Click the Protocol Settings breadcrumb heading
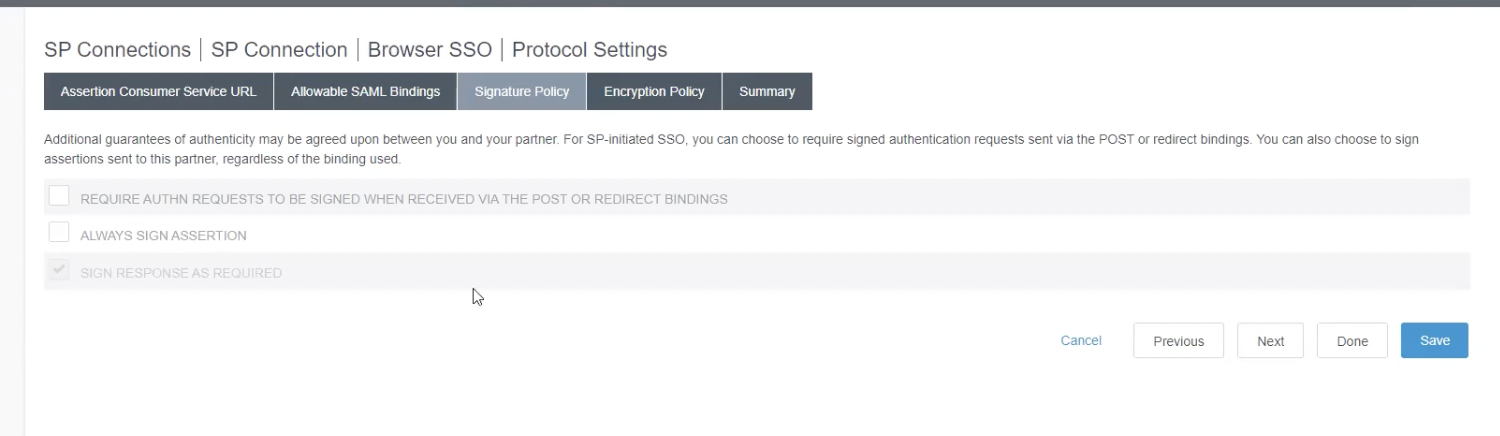This screenshot has width=1500, height=436. click(x=589, y=50)
